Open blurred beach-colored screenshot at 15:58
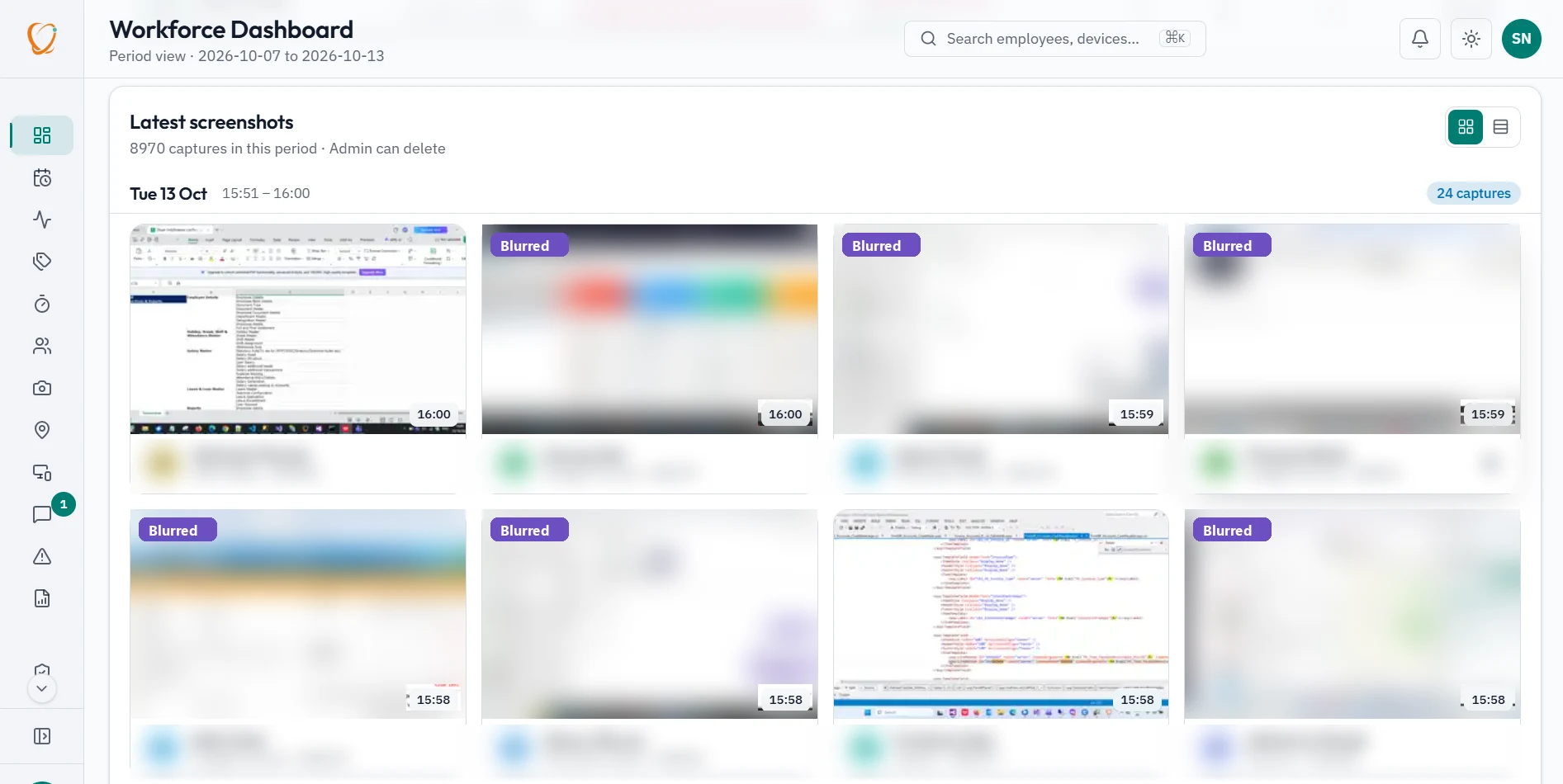 click(298, 614)
